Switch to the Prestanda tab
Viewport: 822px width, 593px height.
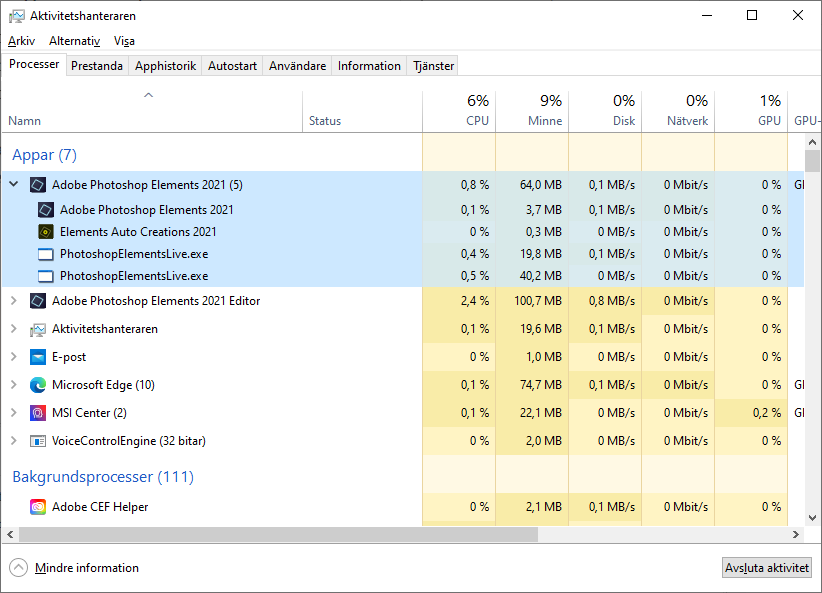[x=96, y=64]
